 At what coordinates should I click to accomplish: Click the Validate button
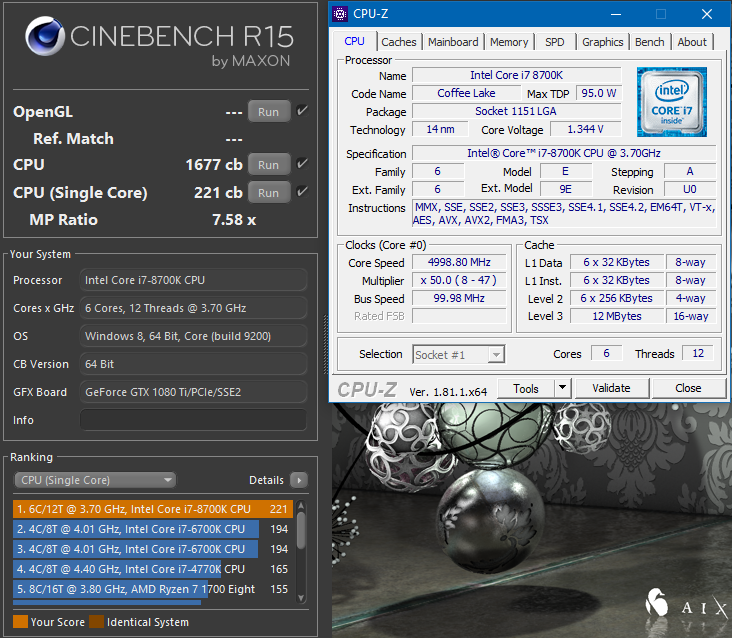click(611, 388)
